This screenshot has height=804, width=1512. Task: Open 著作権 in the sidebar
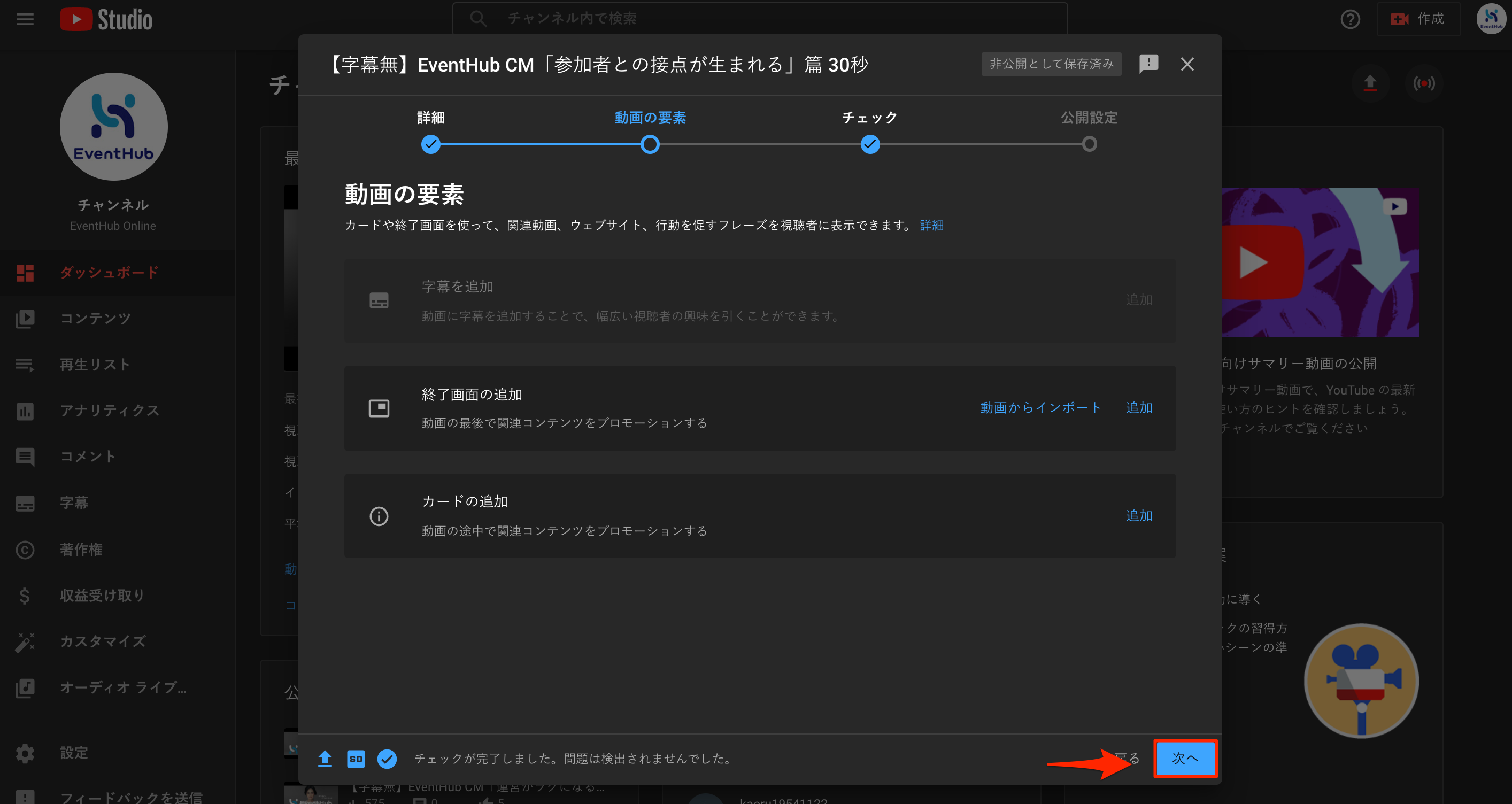118,550
